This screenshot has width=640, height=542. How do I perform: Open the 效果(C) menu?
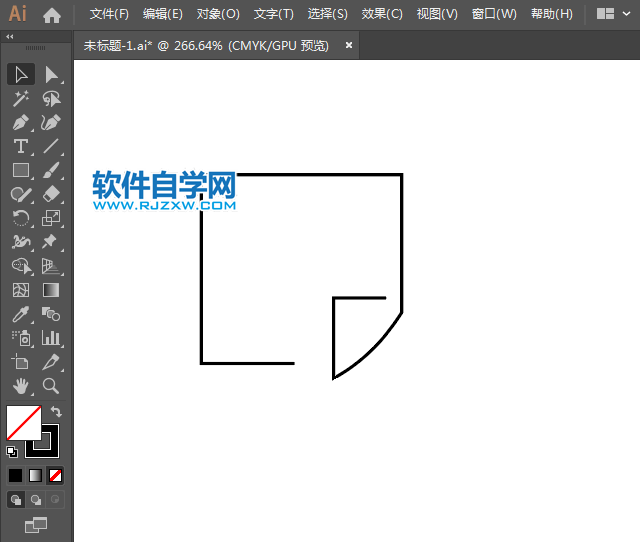(382, 14)
